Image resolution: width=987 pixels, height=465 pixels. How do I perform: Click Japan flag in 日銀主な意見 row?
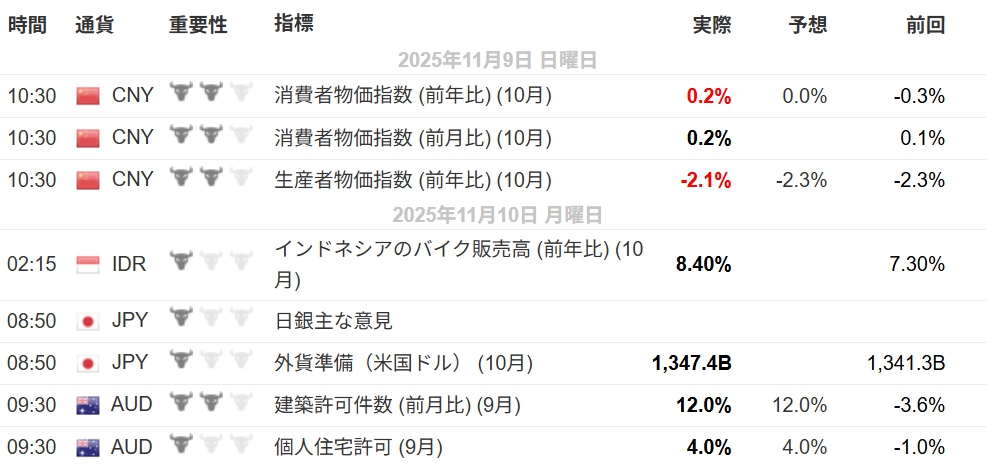tap(89, 321)
